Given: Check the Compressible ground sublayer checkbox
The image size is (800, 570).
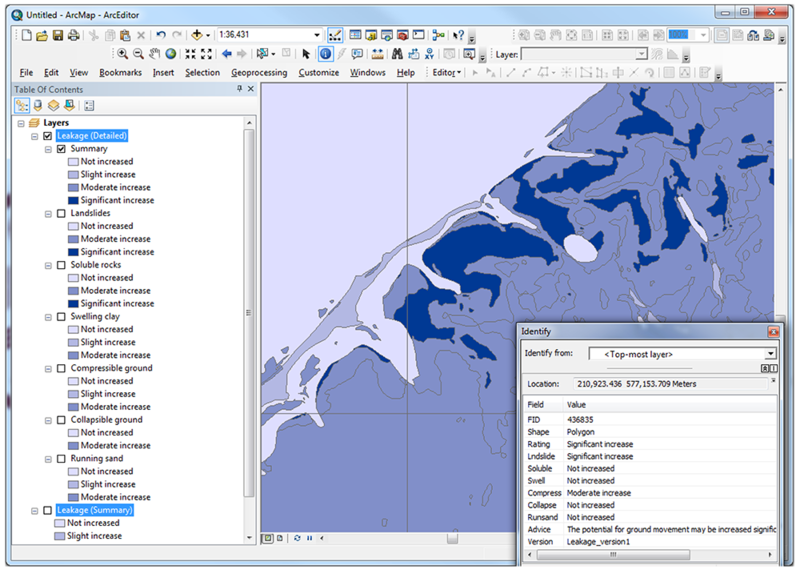Looking at the screenshot, I should point(61,368).
